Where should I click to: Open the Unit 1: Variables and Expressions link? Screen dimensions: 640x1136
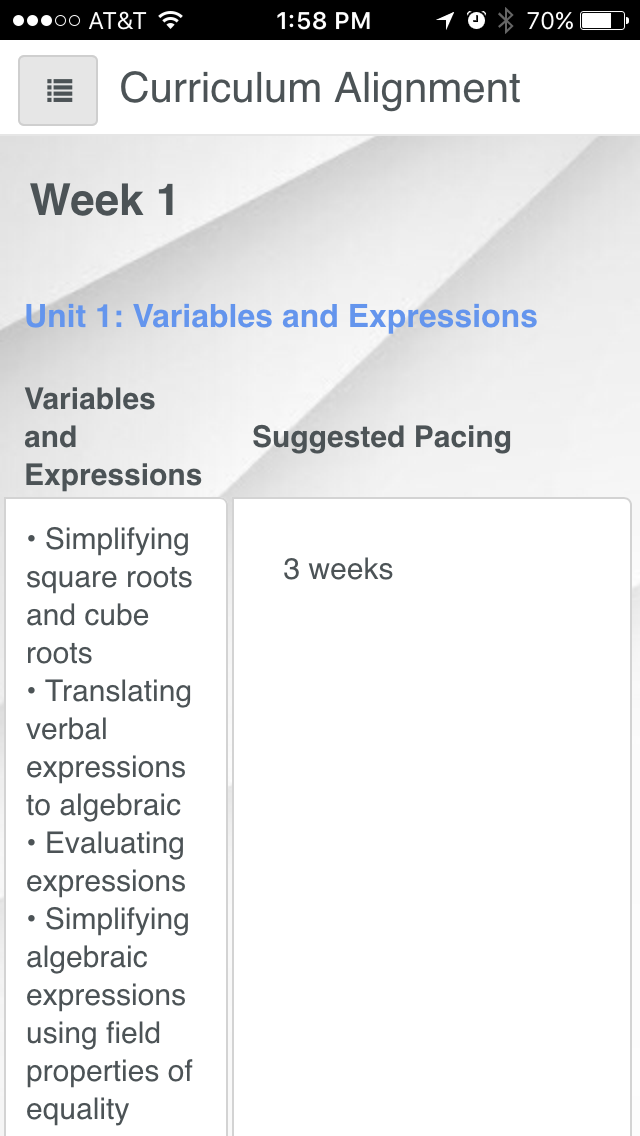click(x=281, y=317)
